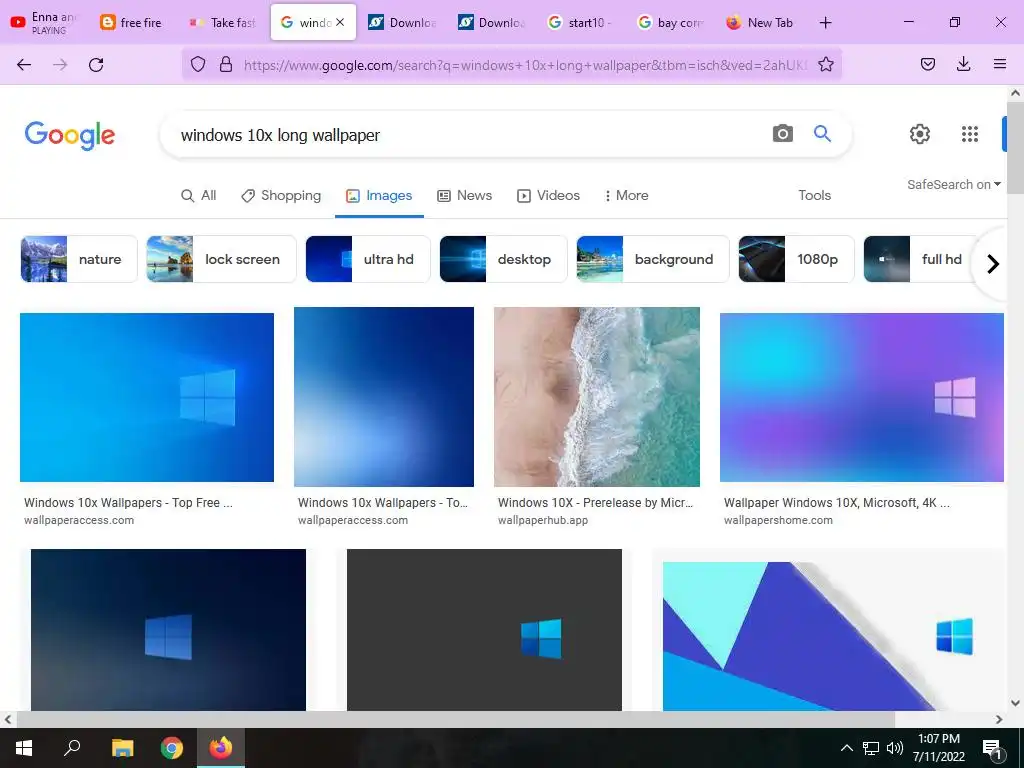The height and width of the screenshot is (768, 1024).
Task: Open the notification center icon
Action: 992,749
